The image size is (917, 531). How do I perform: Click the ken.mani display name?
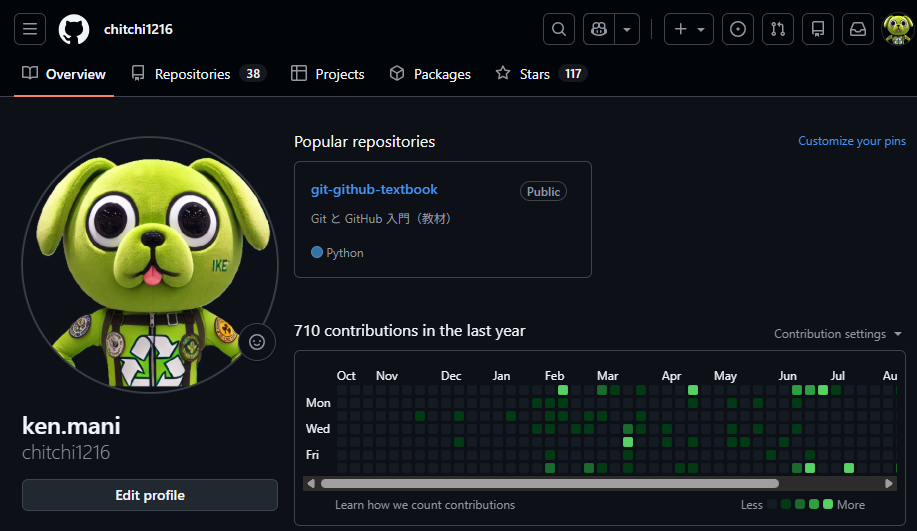pos(71,426)
